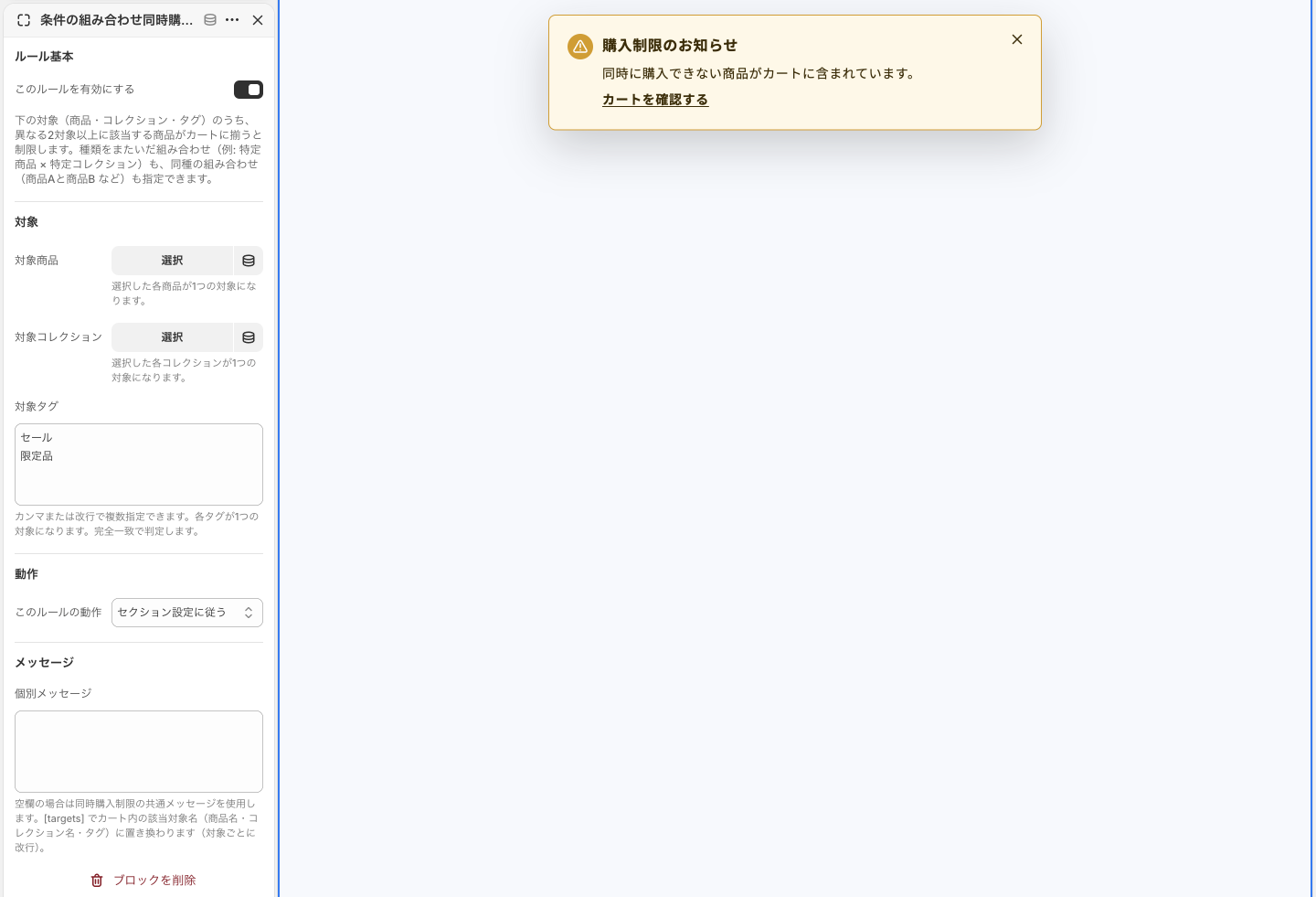This screenshot has height=897, width=1316.
Task: Click the メッセージ section heading
Action: tap(44, 663)
